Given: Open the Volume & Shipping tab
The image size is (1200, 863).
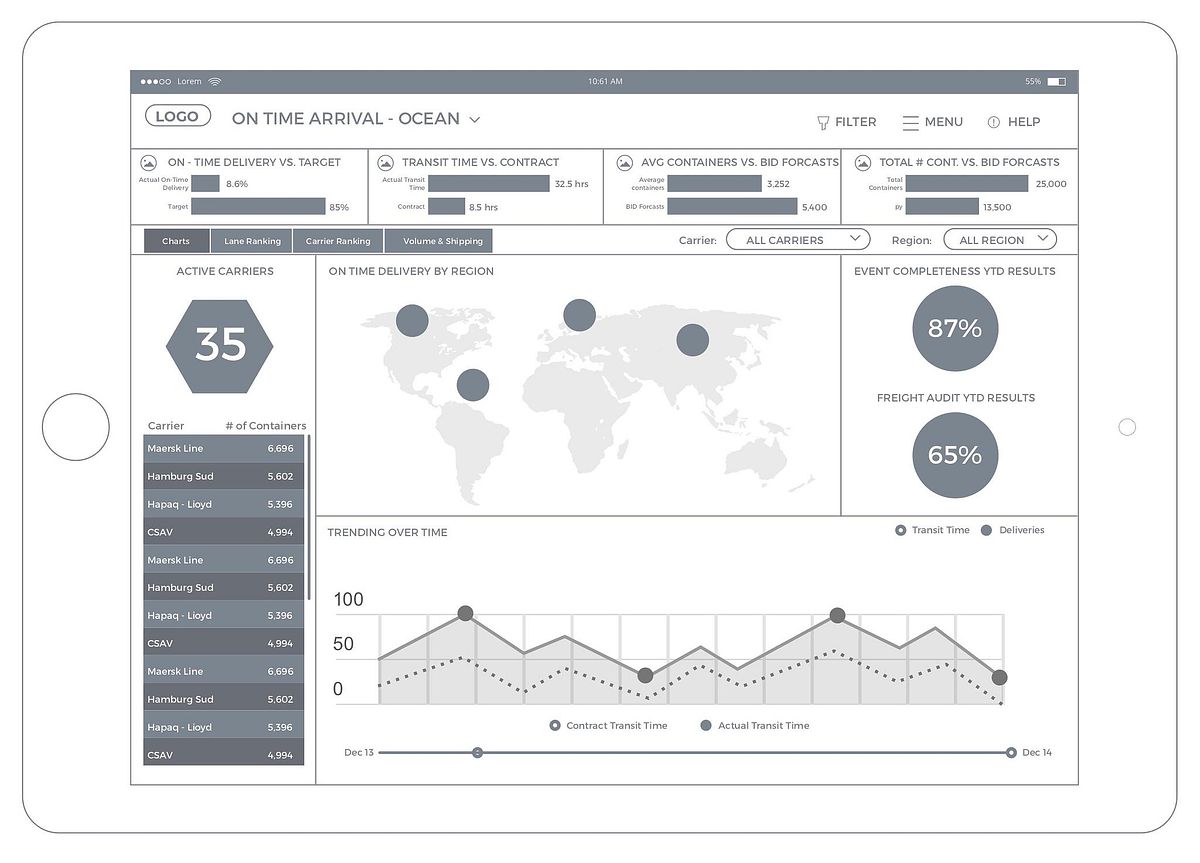Looking at the screenshot, I should [x=441, y=241].
